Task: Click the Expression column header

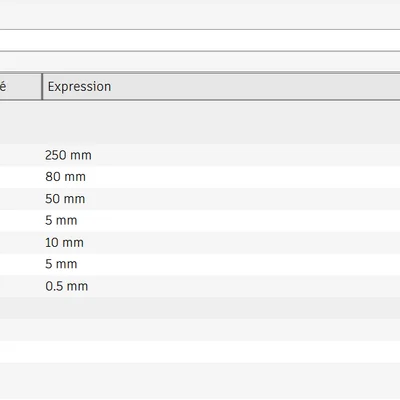Action: pos(221,87)
